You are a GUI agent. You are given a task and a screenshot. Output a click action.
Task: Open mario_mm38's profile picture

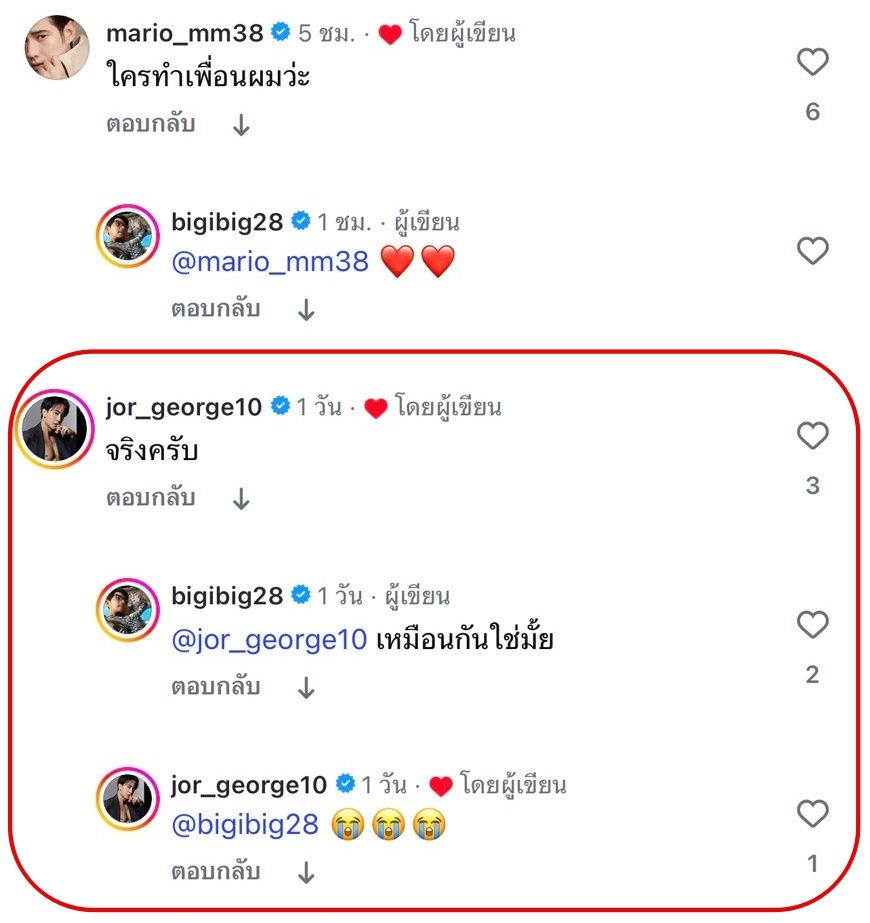click(55, 47)
